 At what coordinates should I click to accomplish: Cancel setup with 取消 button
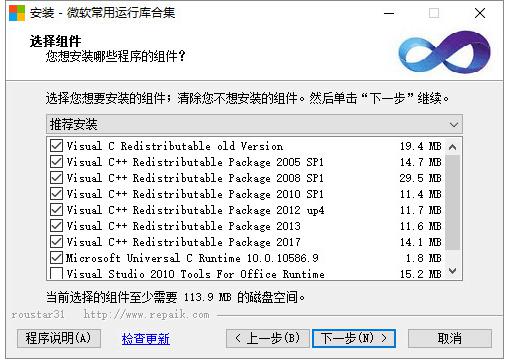[450, 338]
